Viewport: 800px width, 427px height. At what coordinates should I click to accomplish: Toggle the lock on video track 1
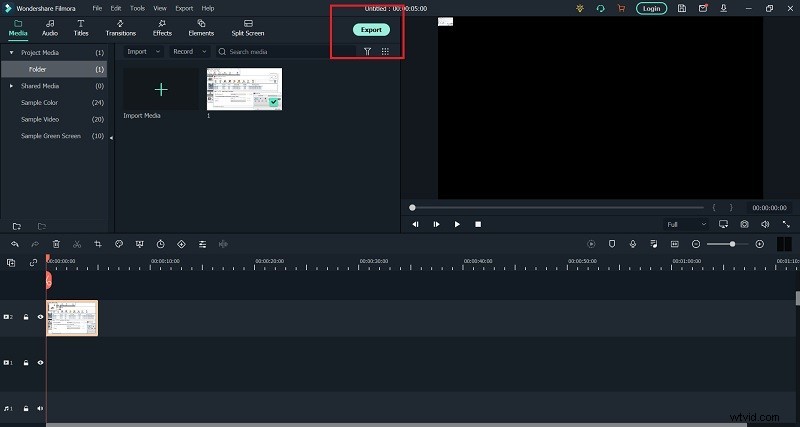pos(26,362)
